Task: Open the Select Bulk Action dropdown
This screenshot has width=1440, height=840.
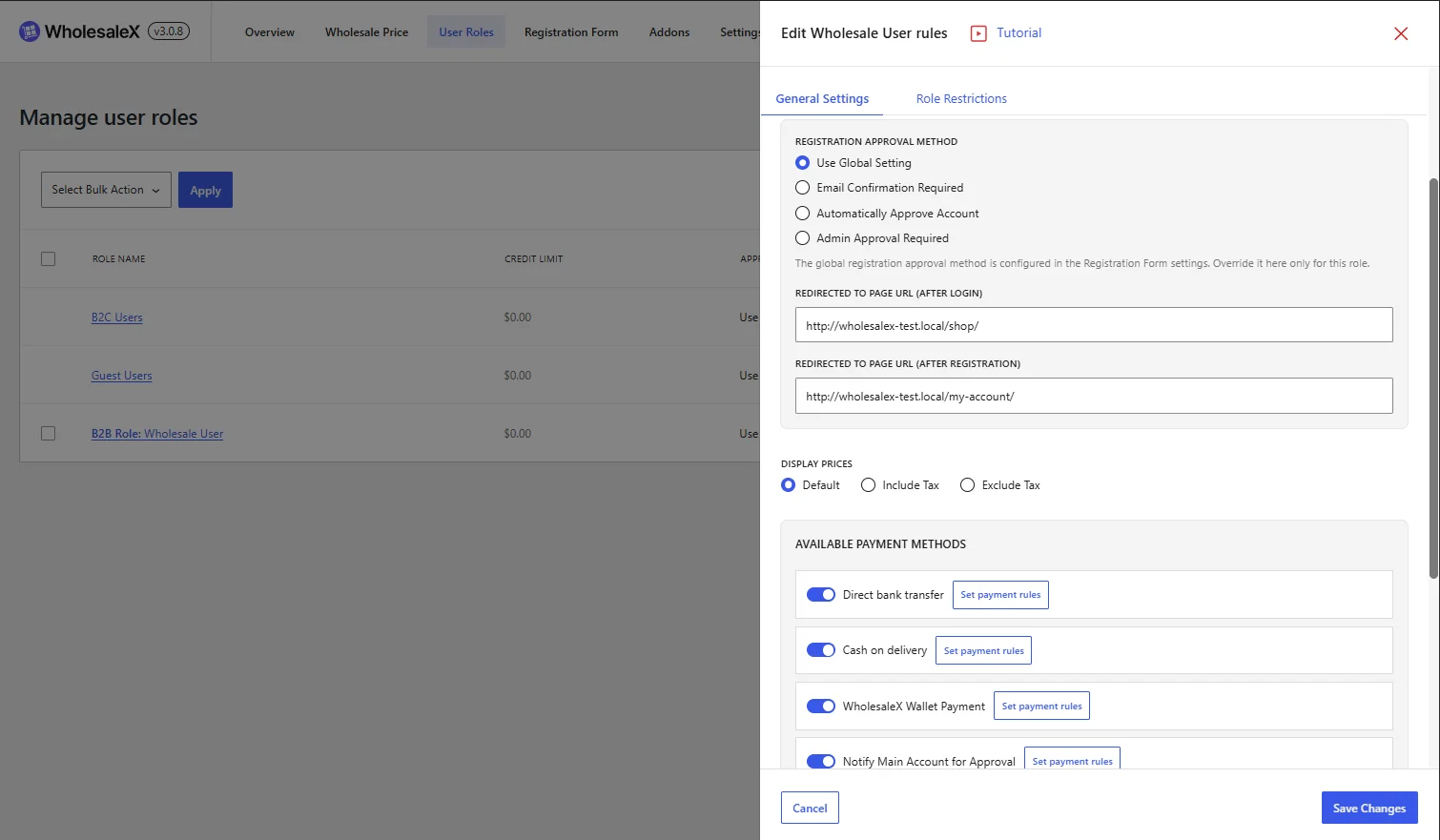Action: tap(106, 190)
